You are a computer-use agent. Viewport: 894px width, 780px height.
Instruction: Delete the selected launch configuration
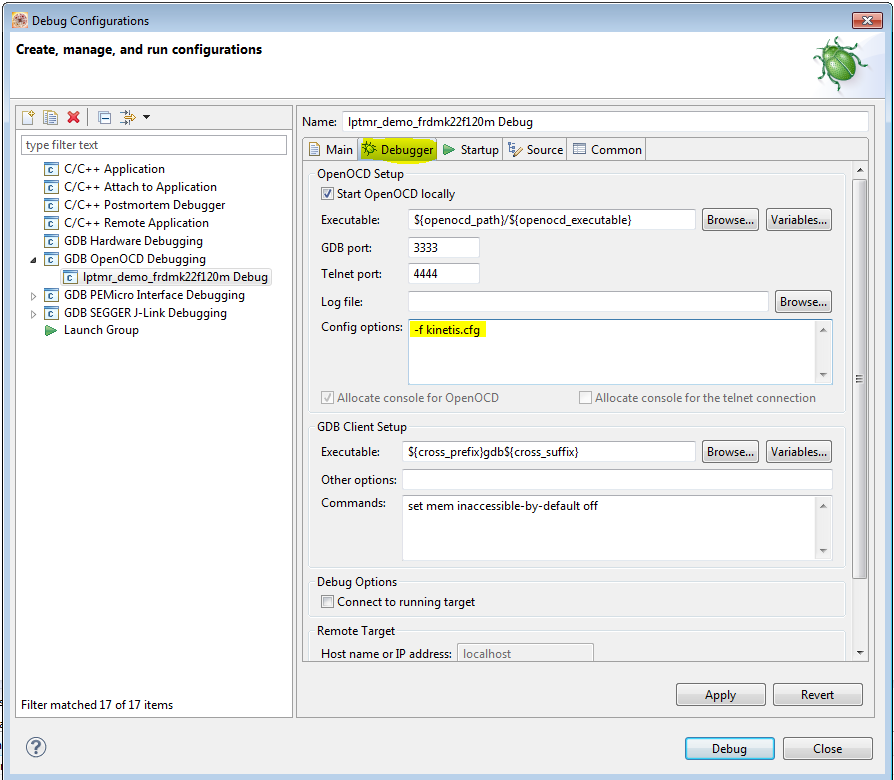click(x=73, y=117)
